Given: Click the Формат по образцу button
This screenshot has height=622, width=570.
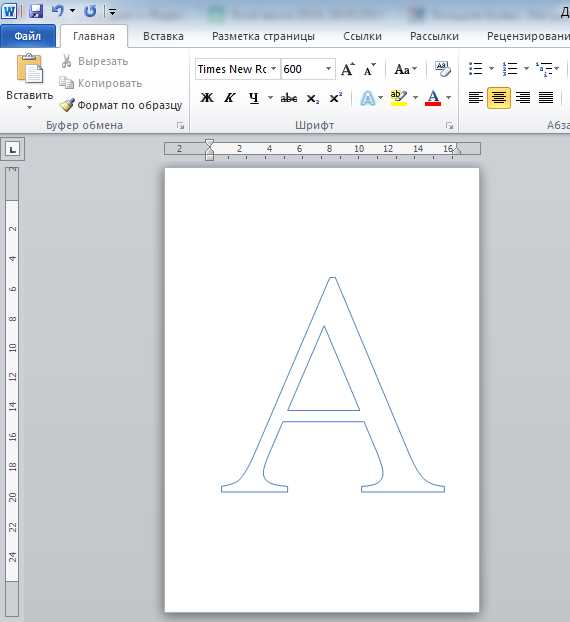Looking at the screenshot, I should [x=121, y=105].
